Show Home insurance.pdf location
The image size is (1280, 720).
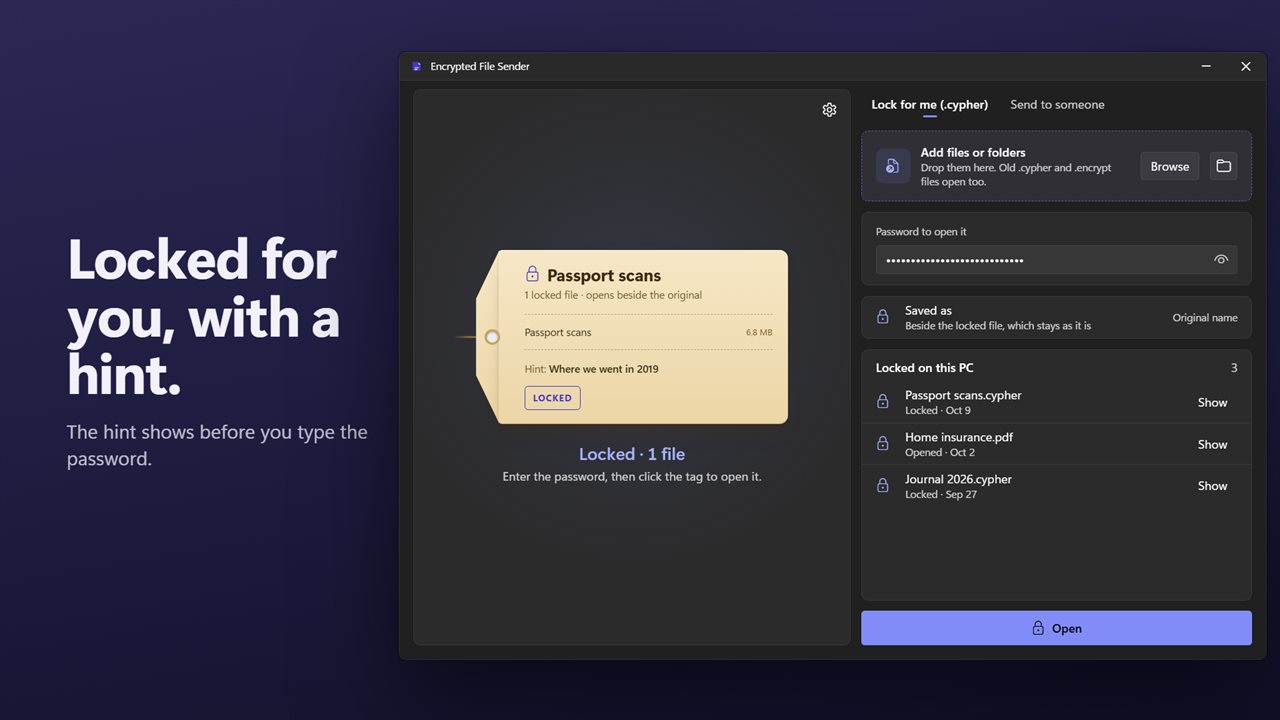[1212, 445]
